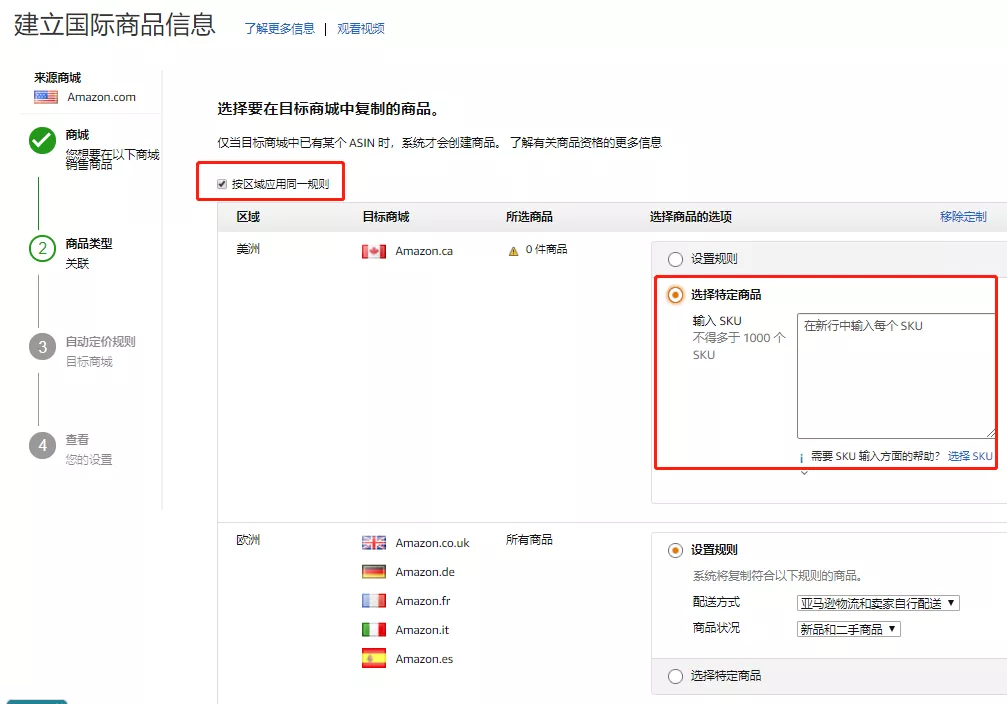The width and height of the screenshot is (1007, 704).
Task: Toggle the 按区域应用同一规则 checkbox
Action: pyautogui.click(x=220, y=183)
